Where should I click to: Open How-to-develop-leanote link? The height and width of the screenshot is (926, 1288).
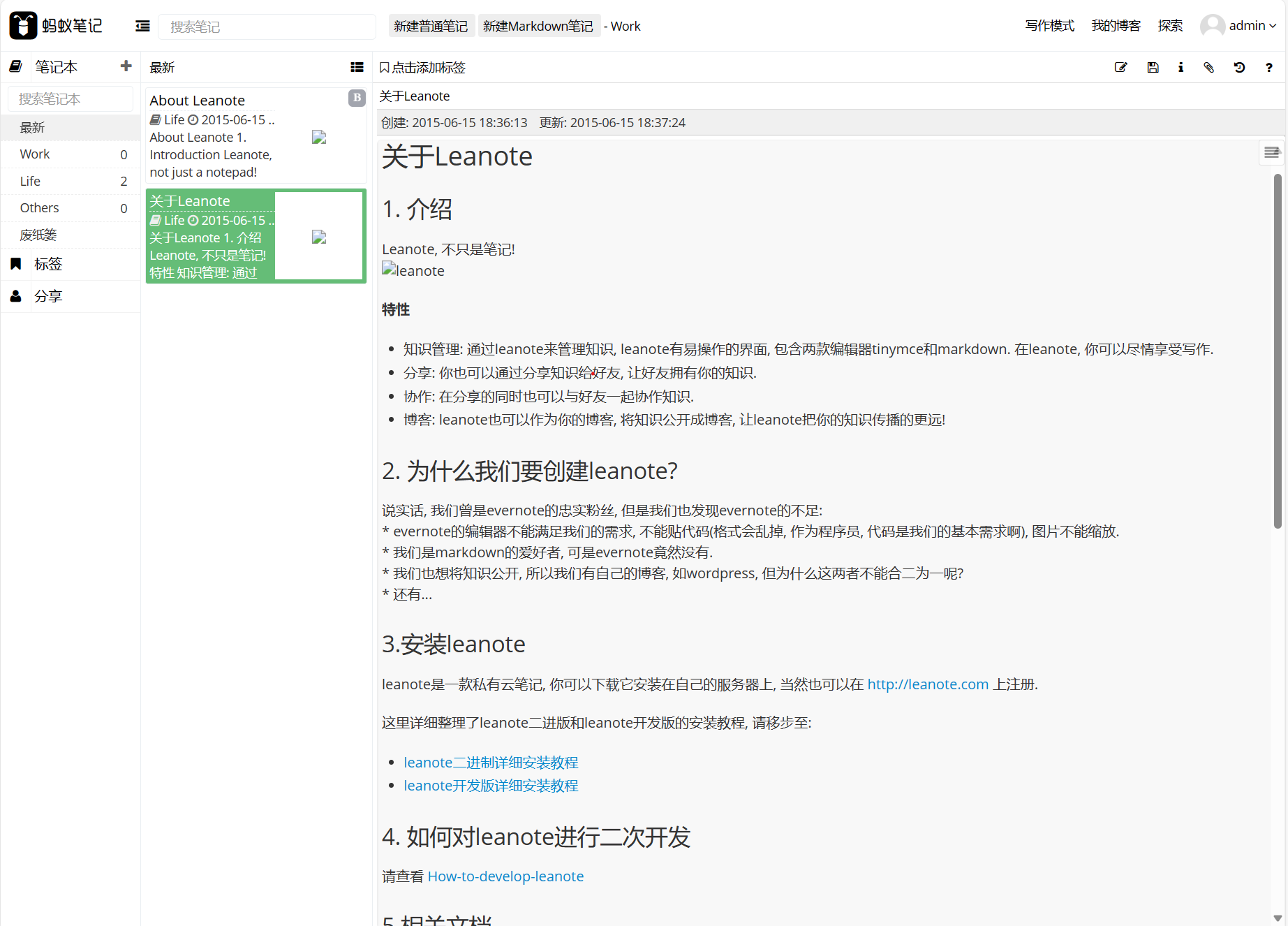(x=505, y=876)
